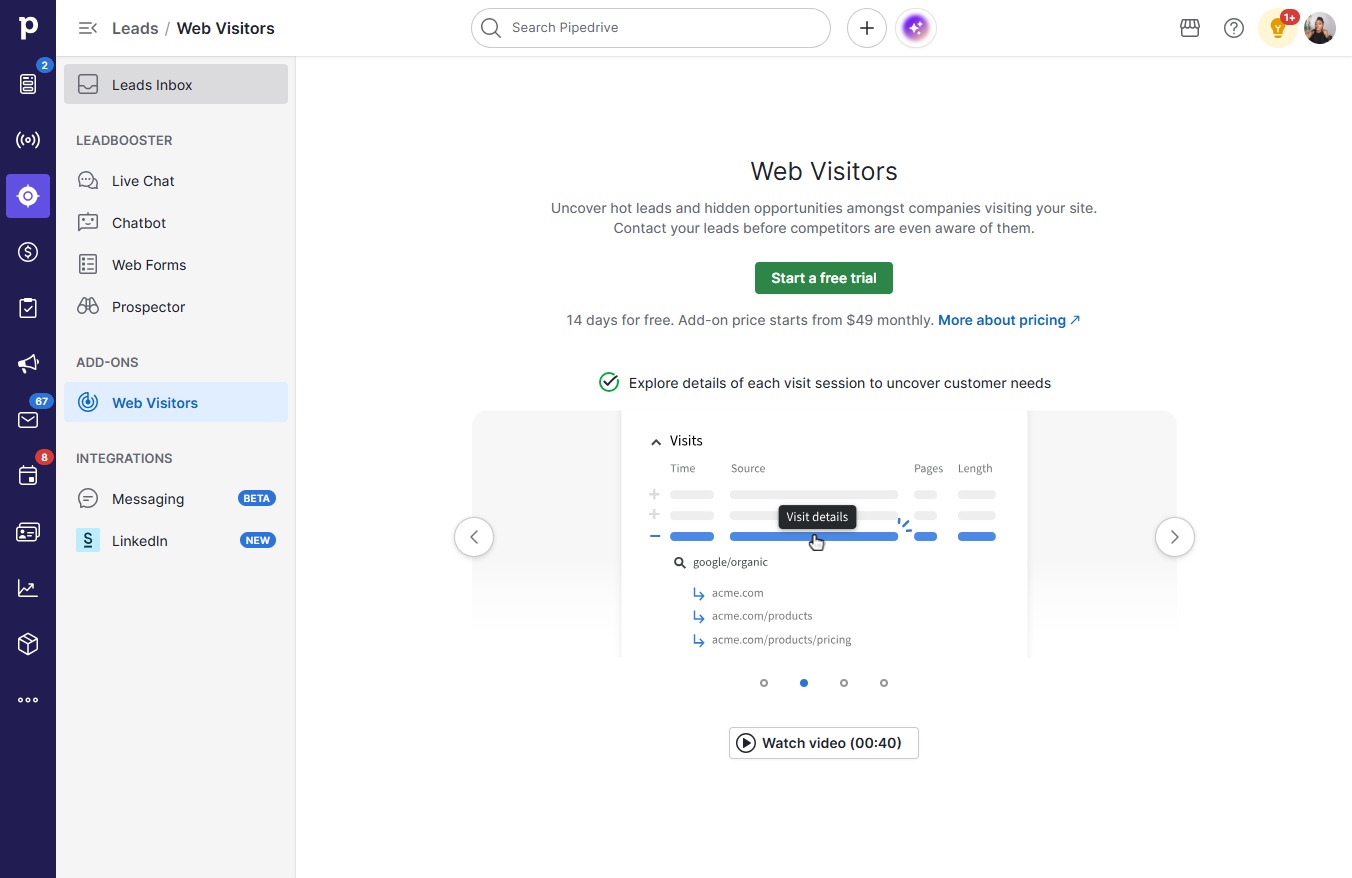Screen dimensions: 1352x878
Task: Click the Pipedrive logo icon
Action: point(28,28)
